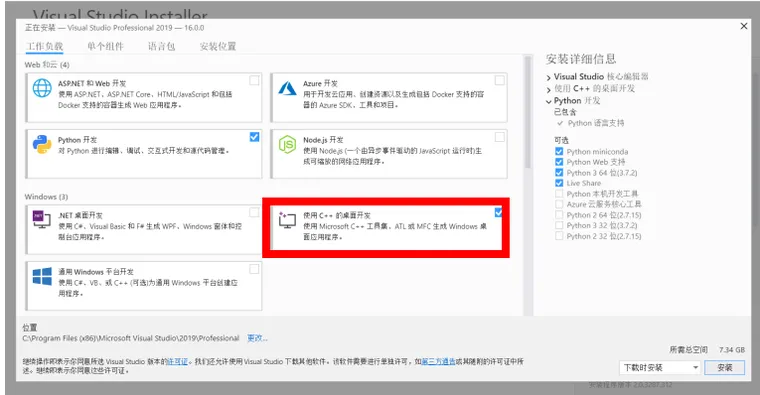
Task: Select the Node.js 开发 workload card title
Action: click(x=323, y=140)
